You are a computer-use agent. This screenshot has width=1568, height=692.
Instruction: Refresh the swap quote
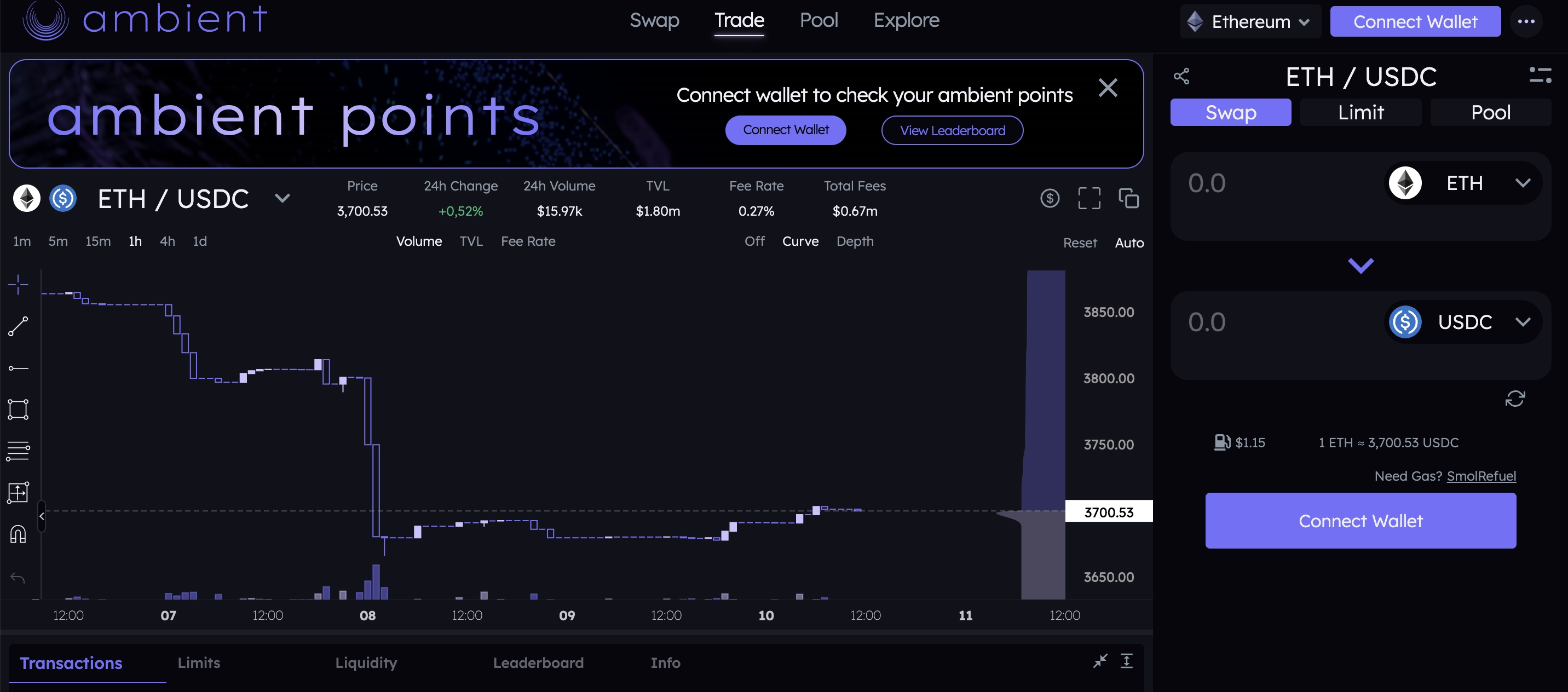tap(1515, 398)
